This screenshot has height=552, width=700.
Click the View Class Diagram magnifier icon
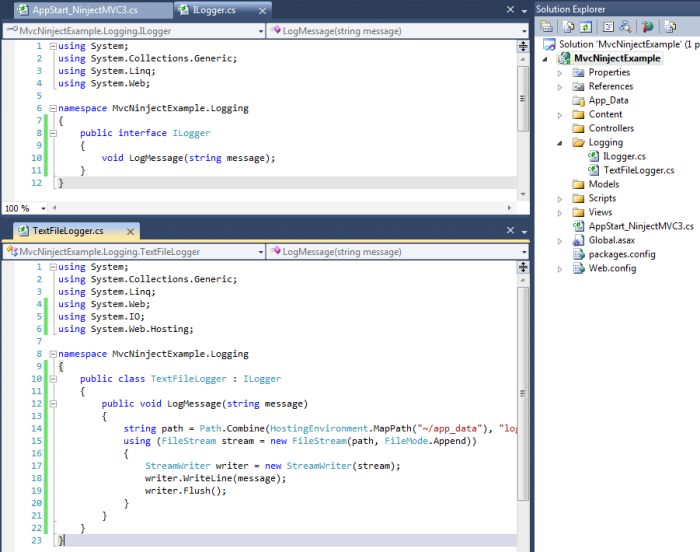tap(625, 27)
